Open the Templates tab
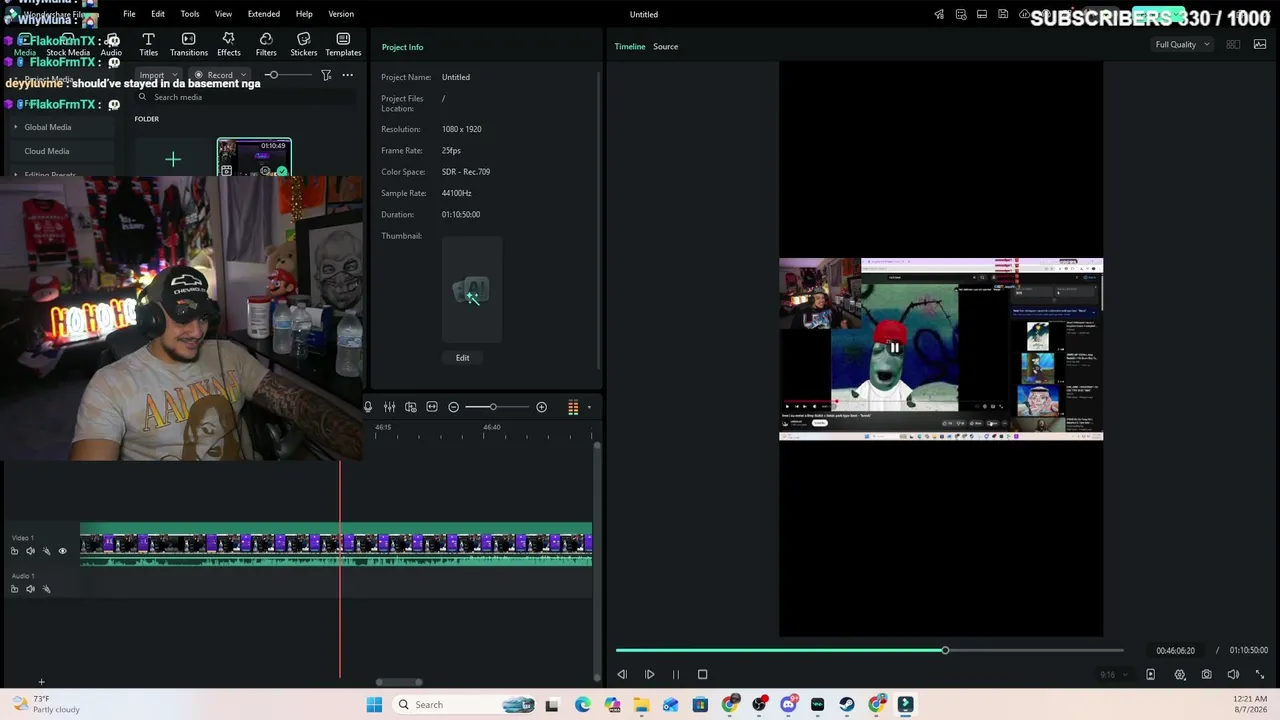1280x720 pixels. point(343,44)
